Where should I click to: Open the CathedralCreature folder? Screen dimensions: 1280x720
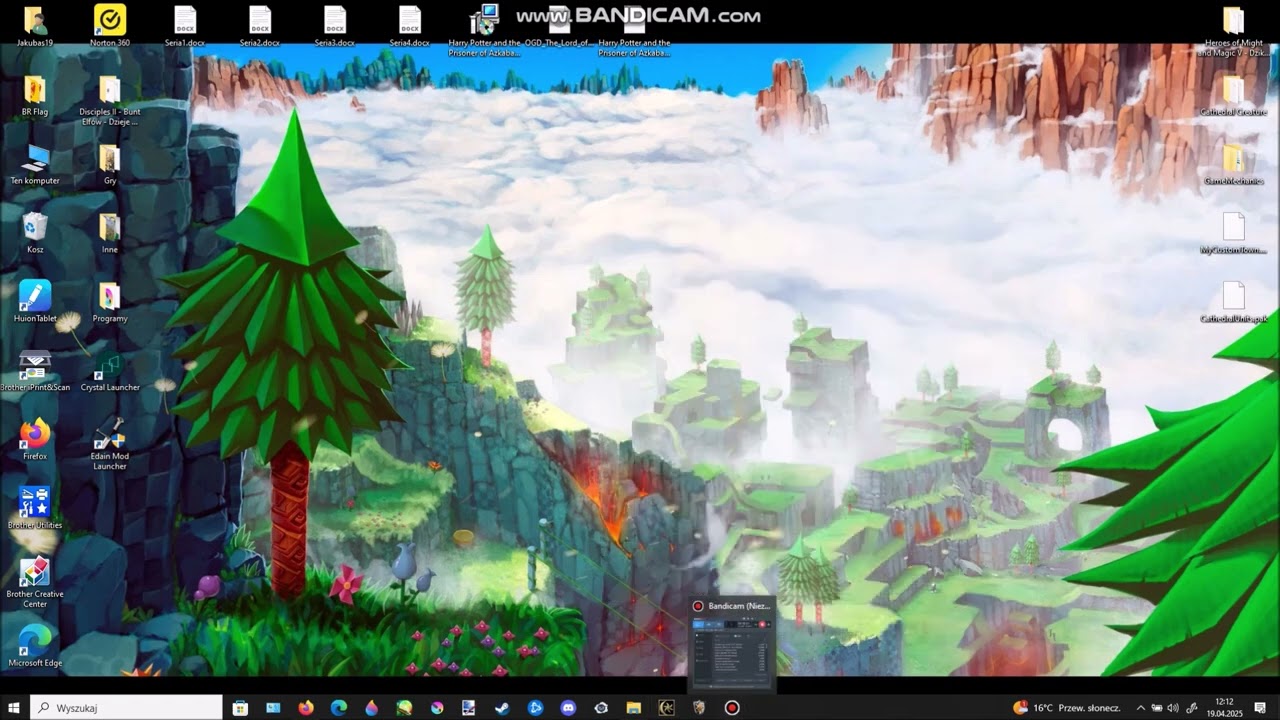point(1233,96)
